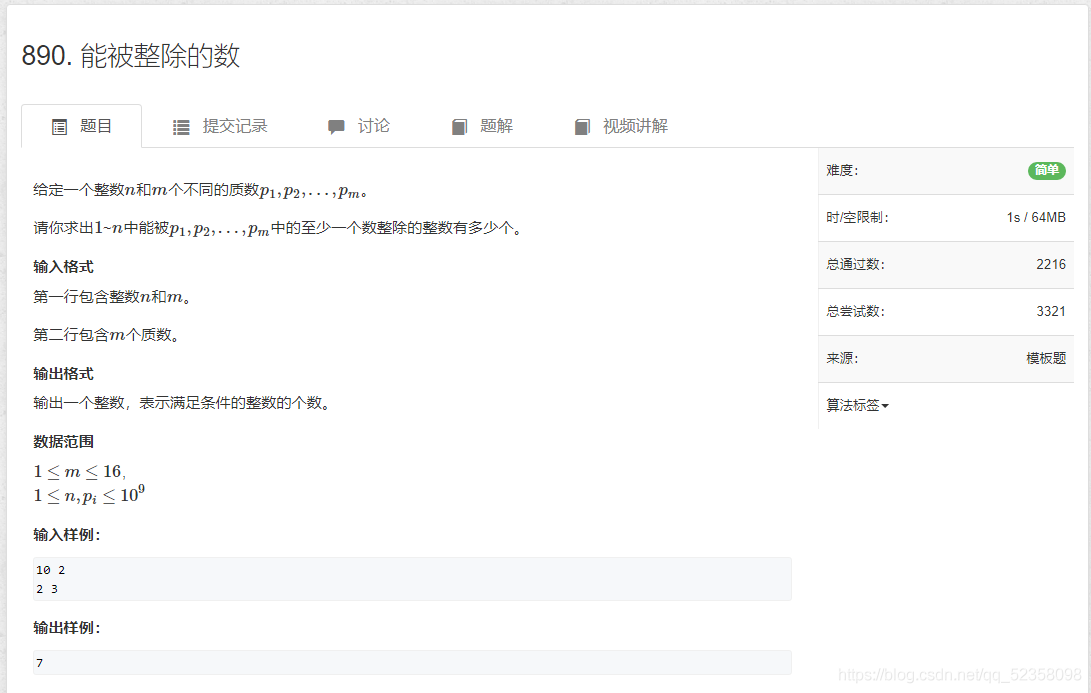Click the sample input code block
The width and height of the screenshot is (1091, 693).
coord(412,579)
